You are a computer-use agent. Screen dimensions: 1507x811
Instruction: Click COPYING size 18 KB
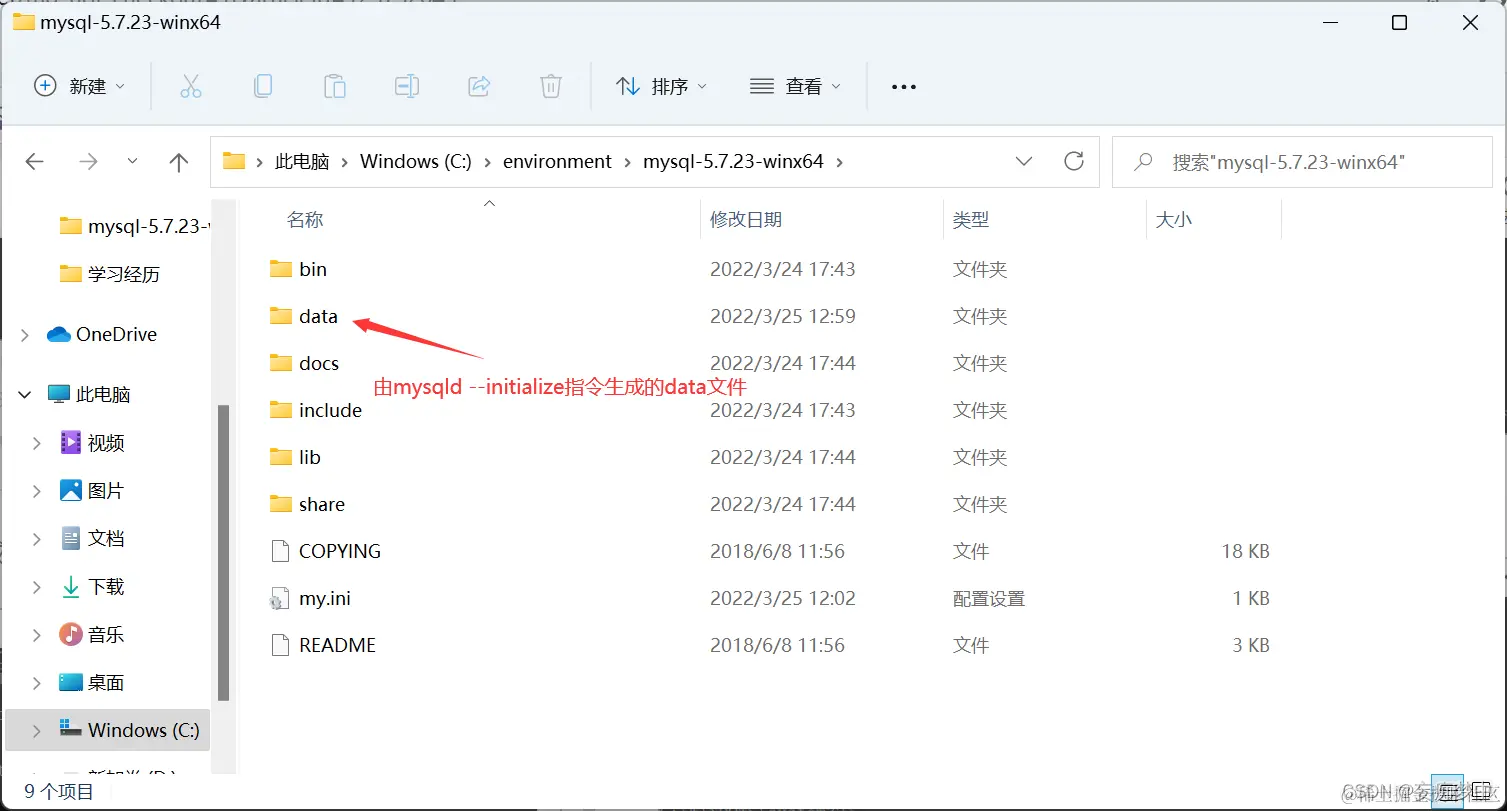click(x=1245, y=551)
